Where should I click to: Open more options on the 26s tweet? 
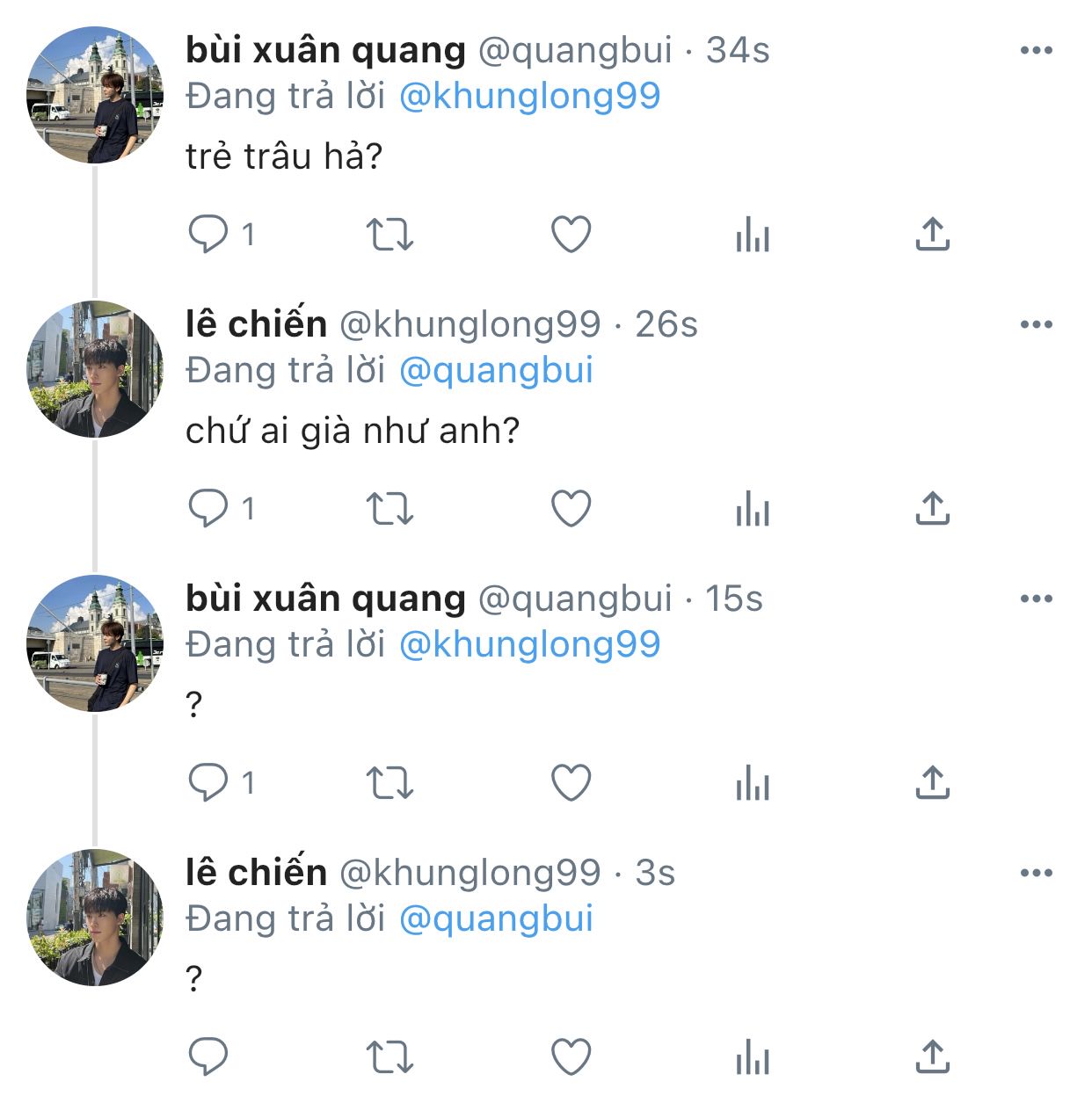coord(1037,324)
